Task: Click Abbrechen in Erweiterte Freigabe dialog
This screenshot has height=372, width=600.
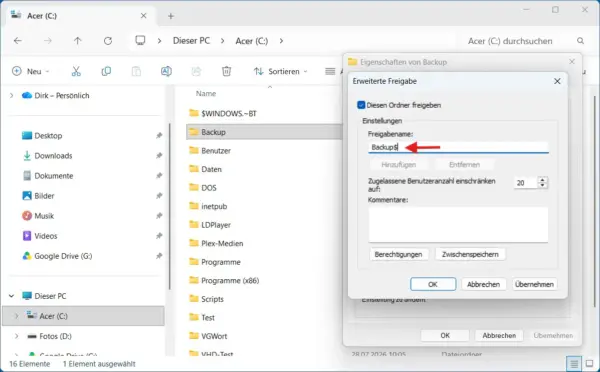Action: click(483, 284)
